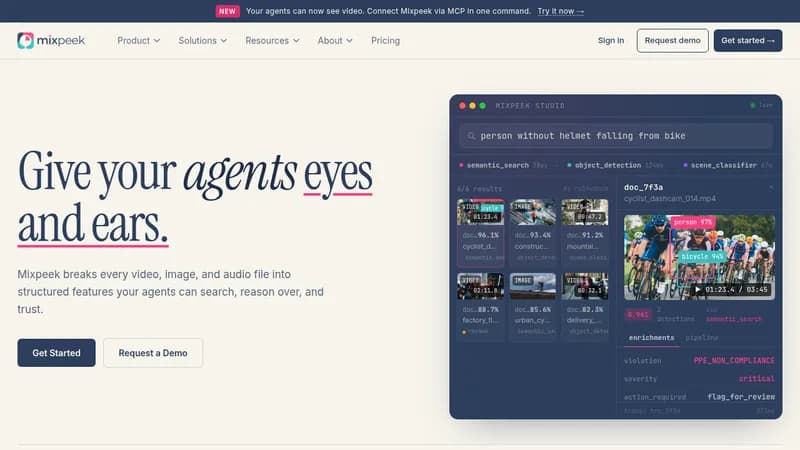Screen dimensions: 800x450
Task: Click the 01:23.4 / 03:45 timestamp
Action: click(x=736, y=289)
